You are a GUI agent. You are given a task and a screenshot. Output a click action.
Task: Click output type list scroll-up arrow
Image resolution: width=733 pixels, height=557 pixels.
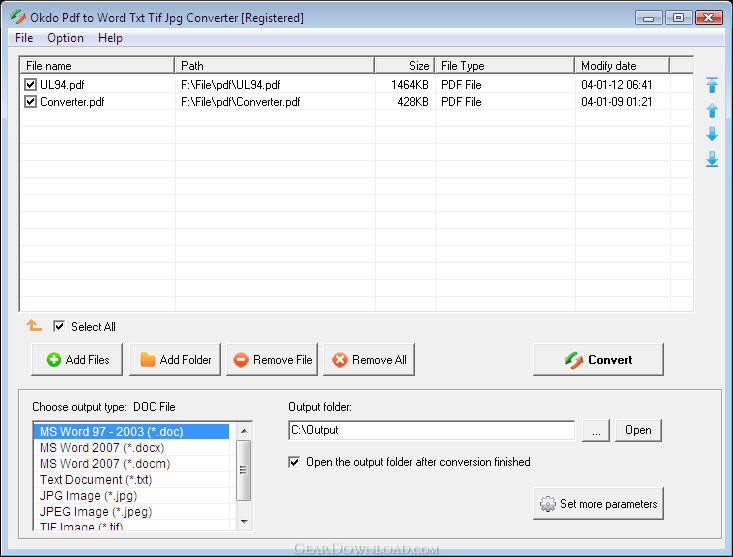(244, 430)
